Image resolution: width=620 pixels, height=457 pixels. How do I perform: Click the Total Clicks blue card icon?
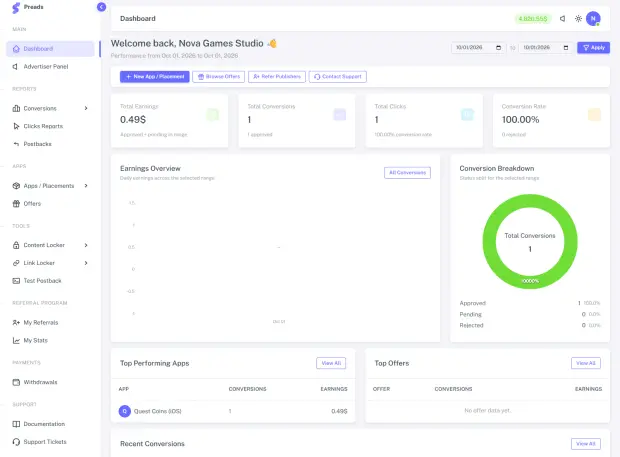(467, 115)
